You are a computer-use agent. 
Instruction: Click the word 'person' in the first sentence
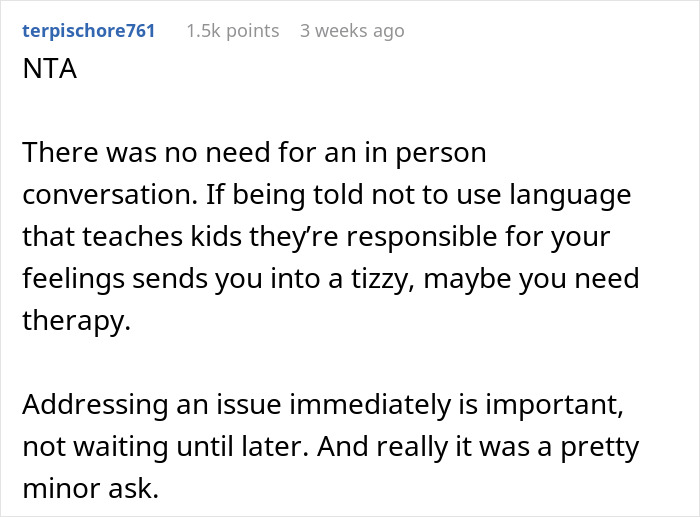coord(438,153)
